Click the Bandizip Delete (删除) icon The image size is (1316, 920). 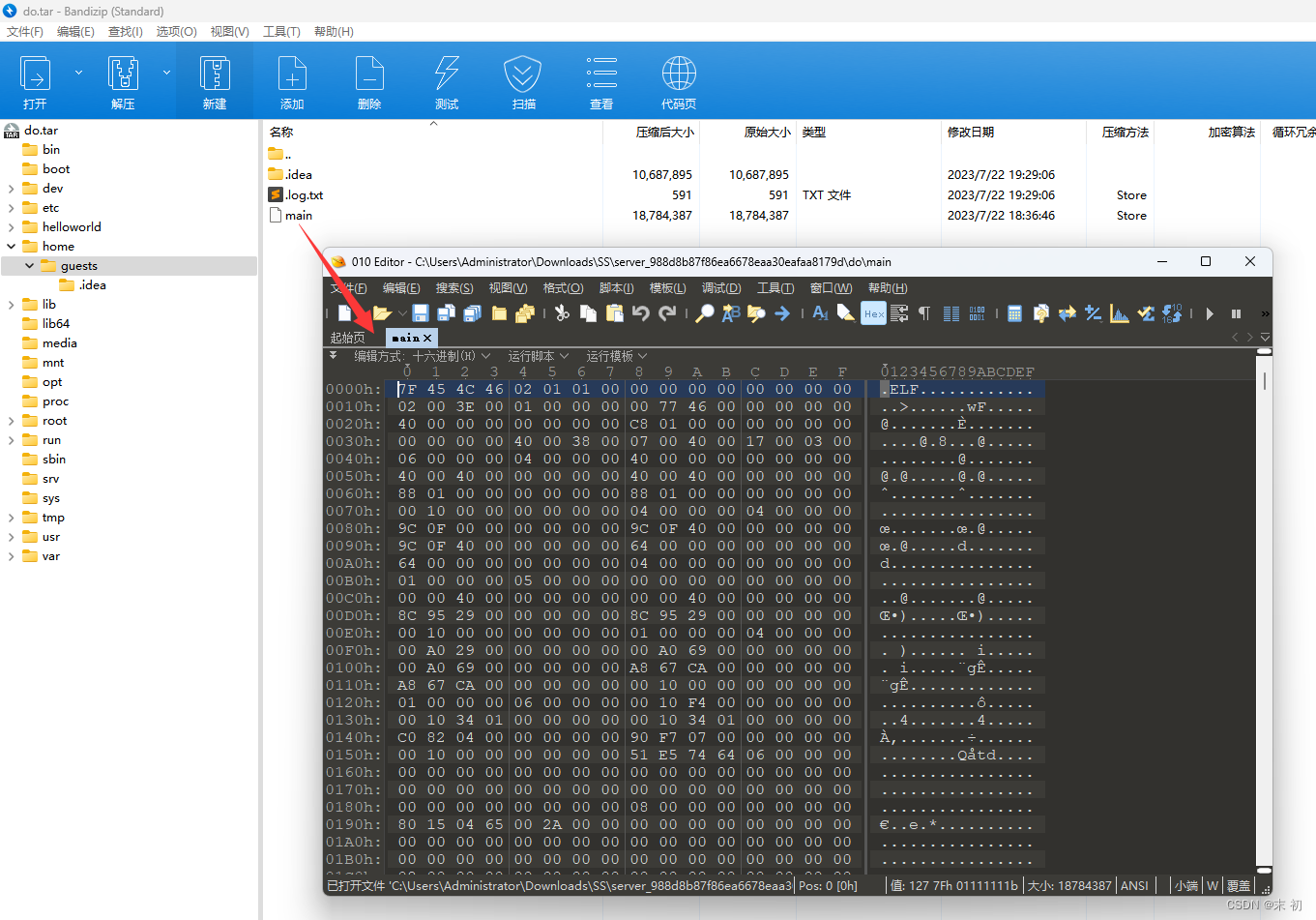tap(369, 74)
